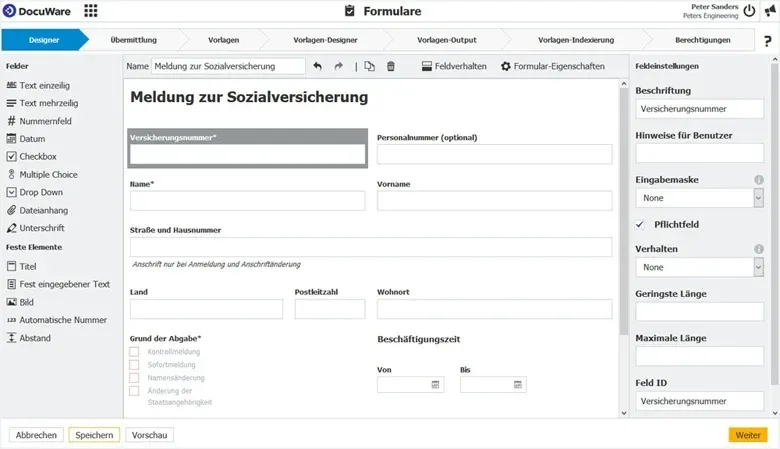Click the undo arrow in toolbar
This screenshot has width=780, height=449.
point(318,66)
